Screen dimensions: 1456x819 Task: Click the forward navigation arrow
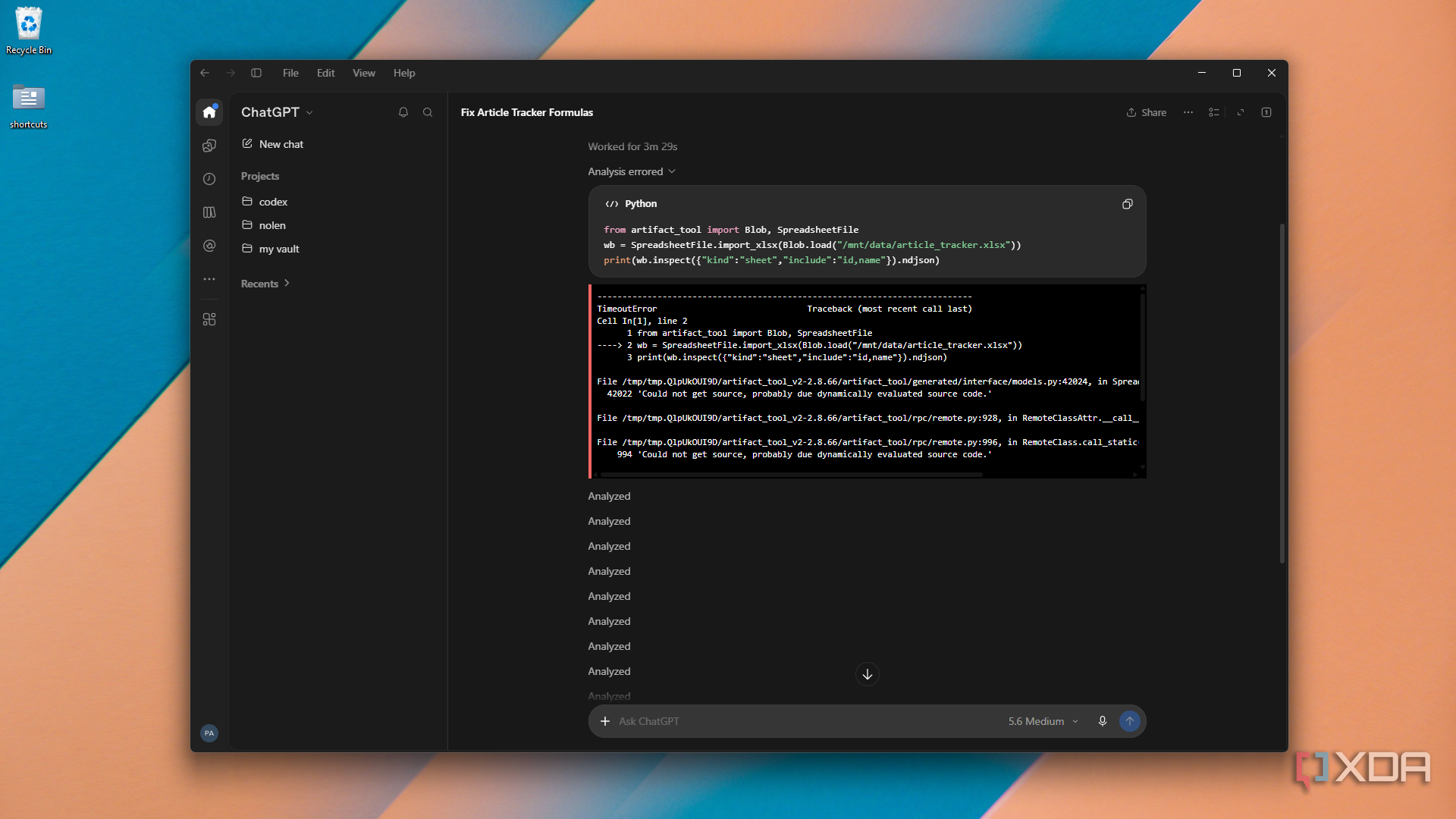231,73
